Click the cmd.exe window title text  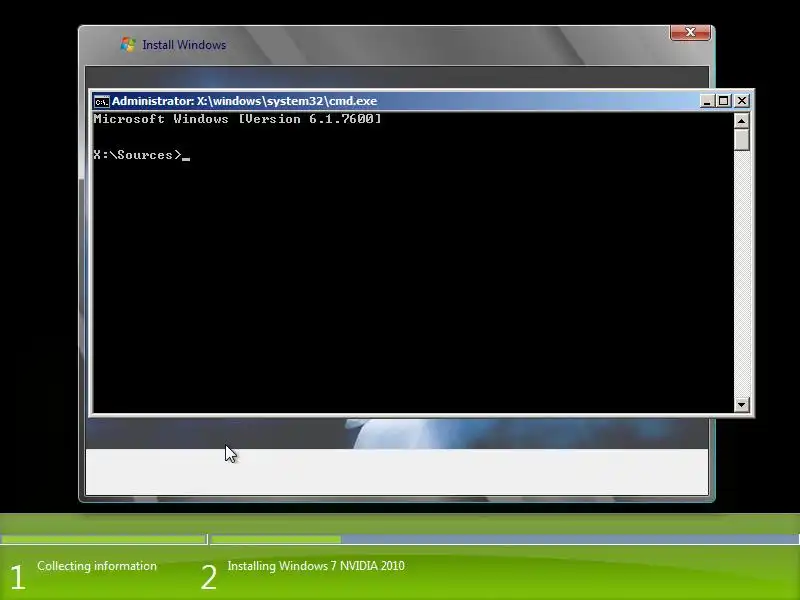pyautogui.click(x=244, y=101)
